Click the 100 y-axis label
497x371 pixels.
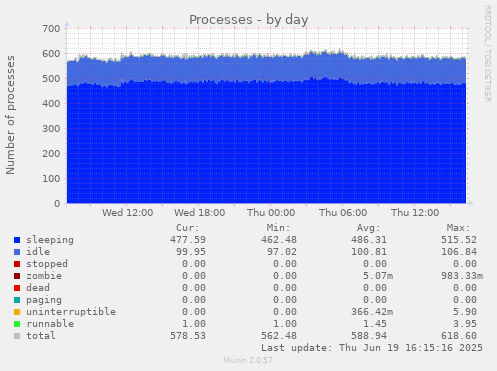tap(51, 178)
